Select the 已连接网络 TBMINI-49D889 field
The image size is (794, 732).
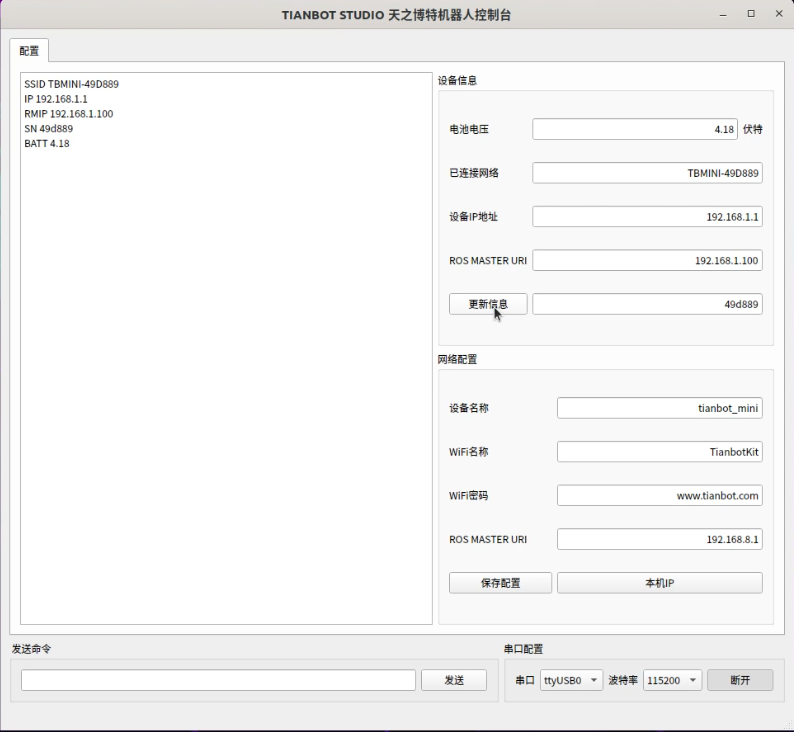pos(647,173)
